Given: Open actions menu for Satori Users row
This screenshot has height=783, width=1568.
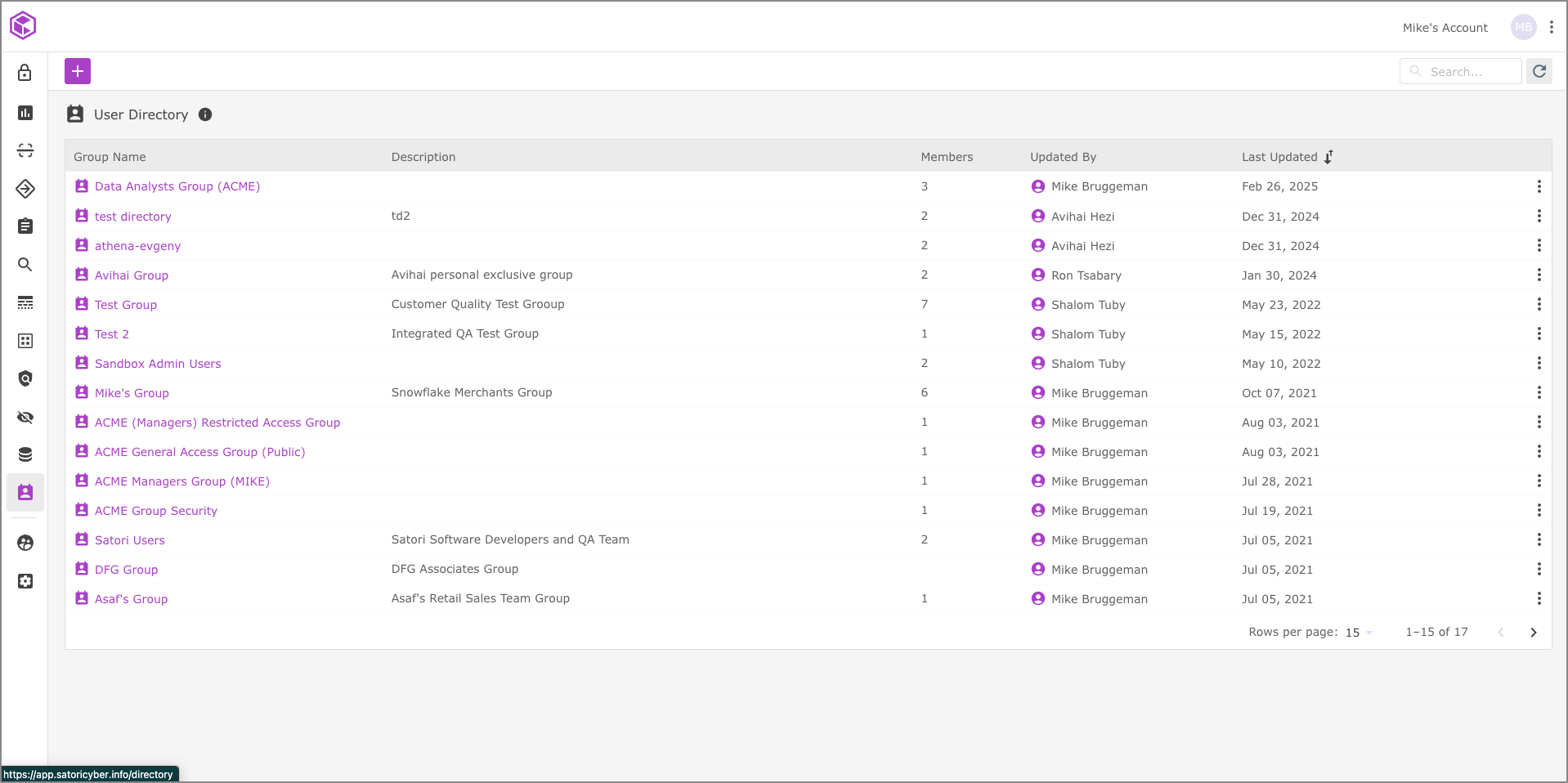Looking at the screenshot, I should pyautogui.click(x=1539, y=540).
